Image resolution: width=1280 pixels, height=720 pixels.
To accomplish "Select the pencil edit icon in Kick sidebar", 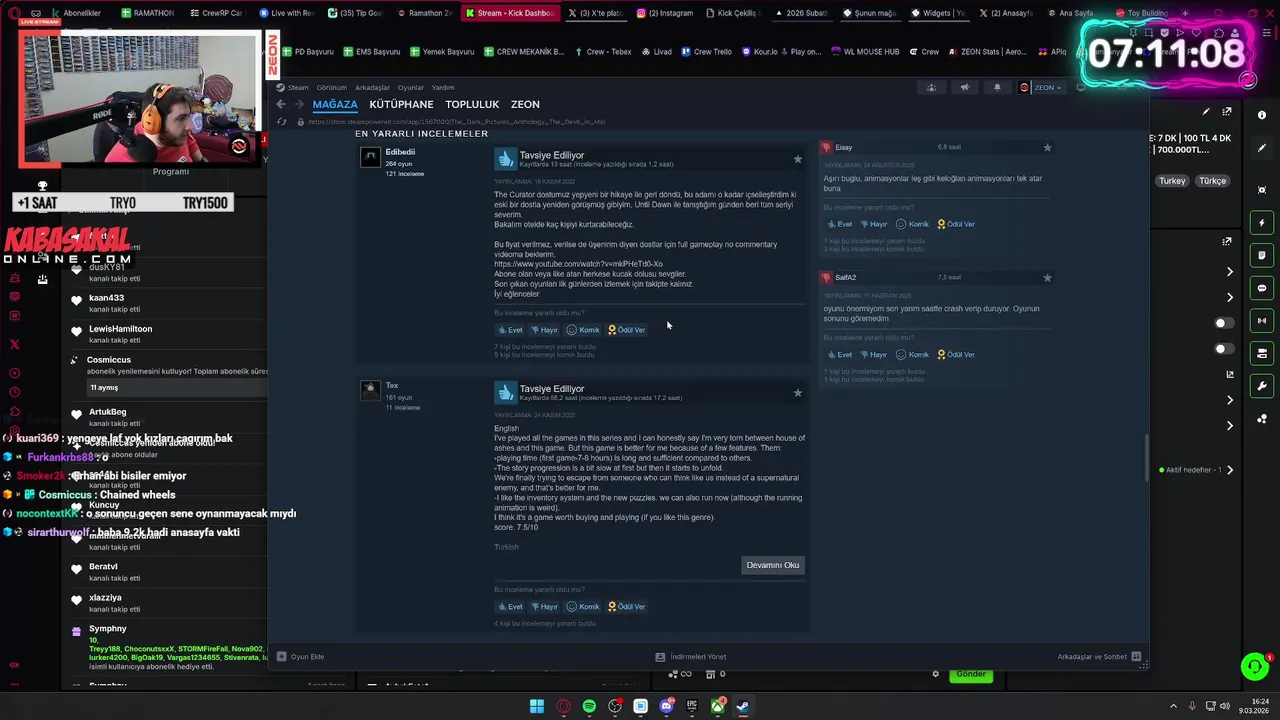I will pos(1262,148).
